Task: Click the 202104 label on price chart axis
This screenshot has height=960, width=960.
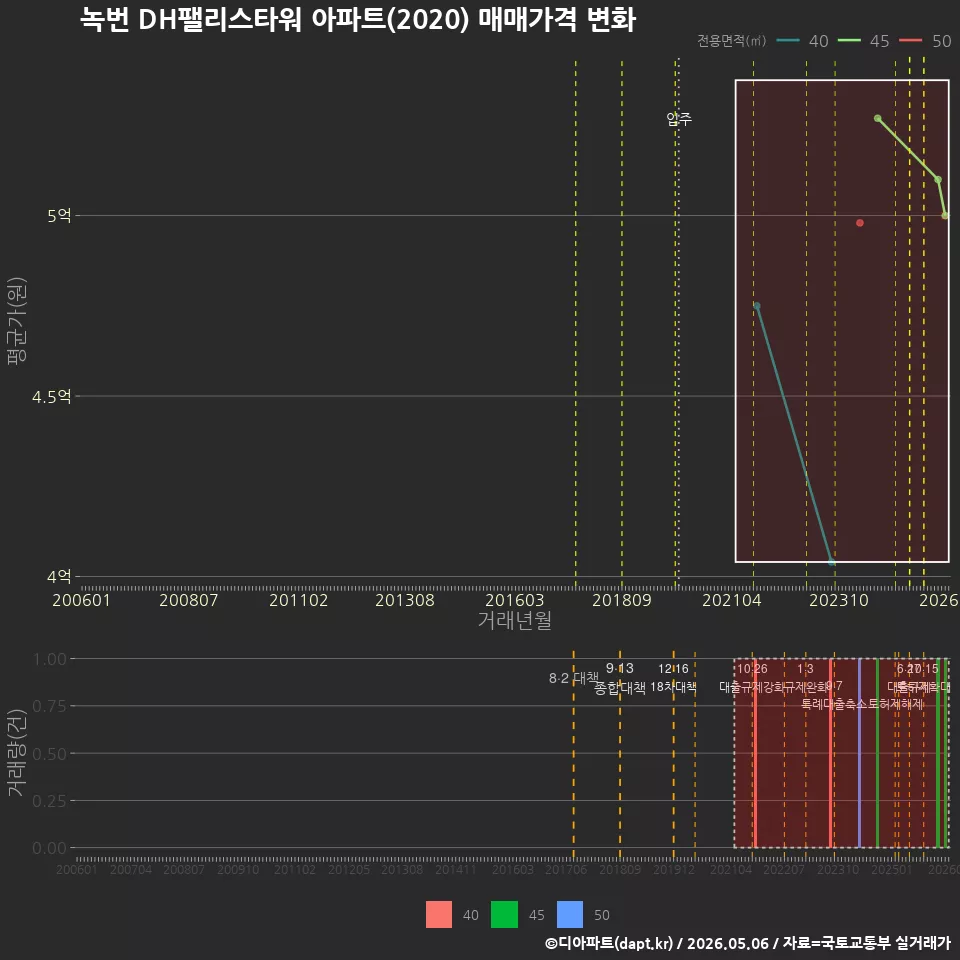Action: click(x=732, y=600)
